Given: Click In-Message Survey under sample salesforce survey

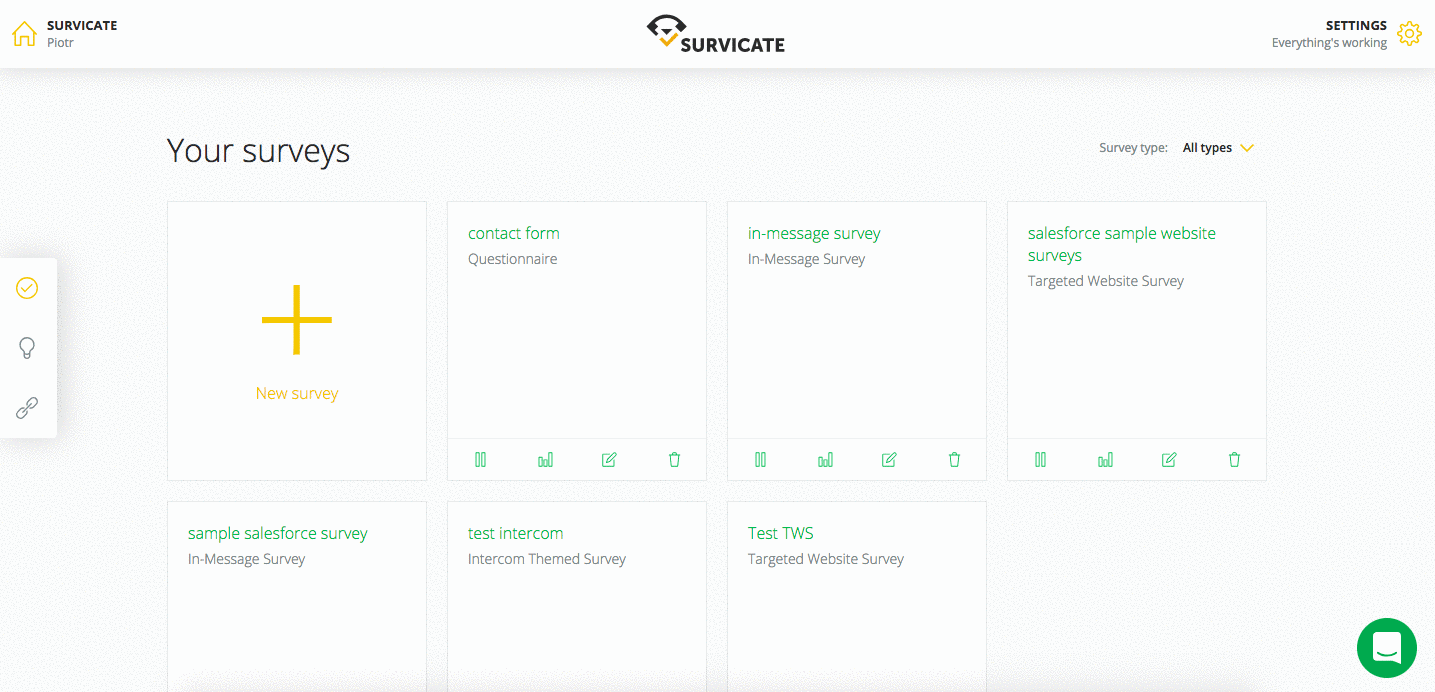Looking at the screenshot, I should [247, 559].
